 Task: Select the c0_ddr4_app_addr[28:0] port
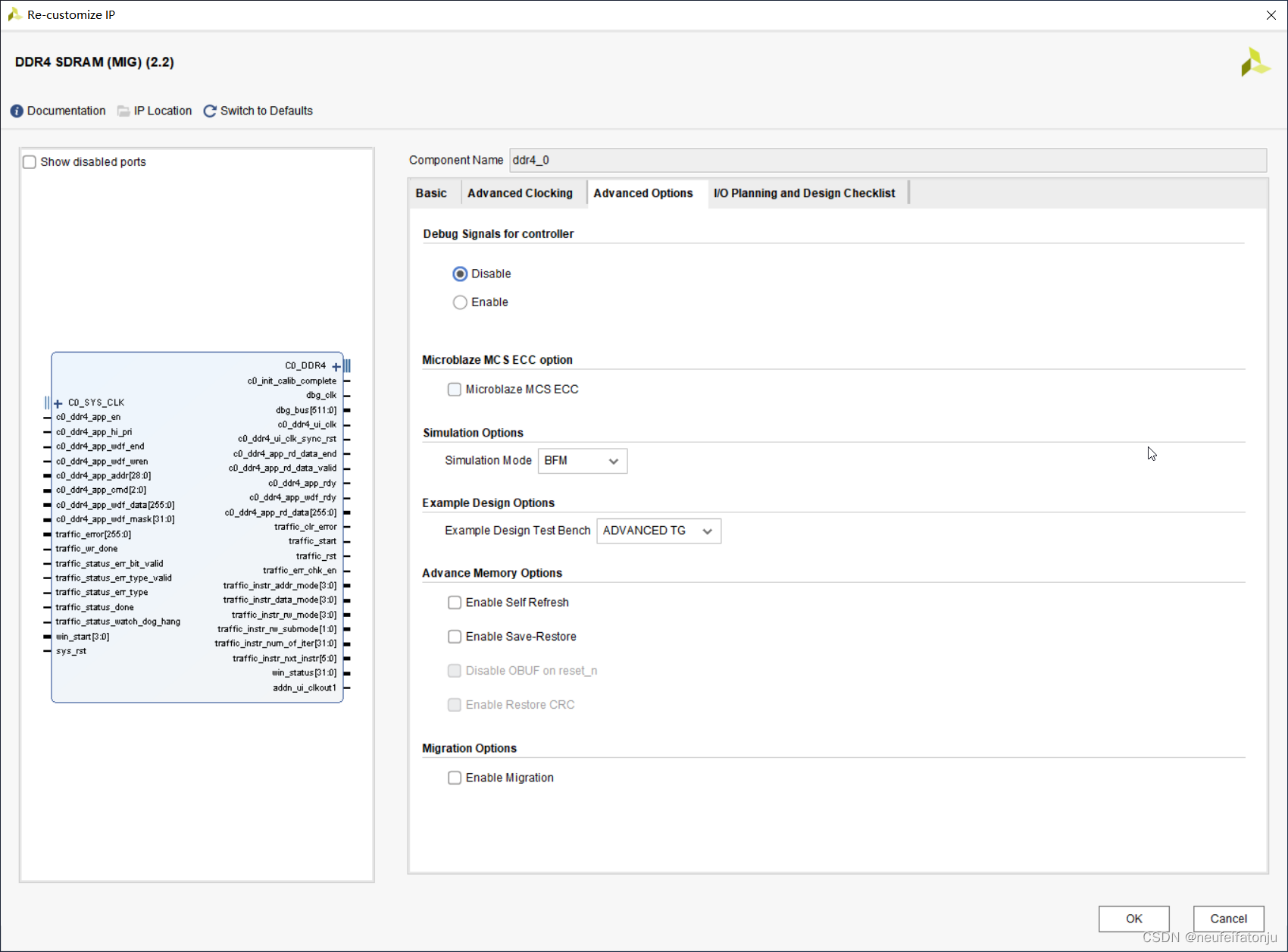(103, 476)
